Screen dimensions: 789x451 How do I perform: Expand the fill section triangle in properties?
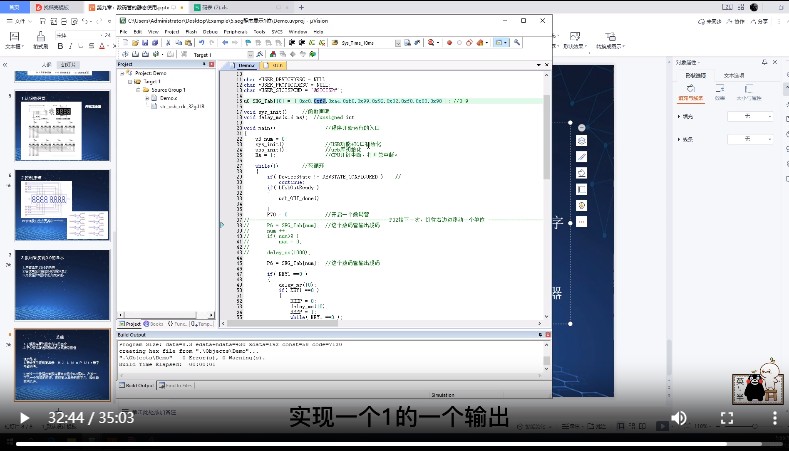(x=679, y=116)
